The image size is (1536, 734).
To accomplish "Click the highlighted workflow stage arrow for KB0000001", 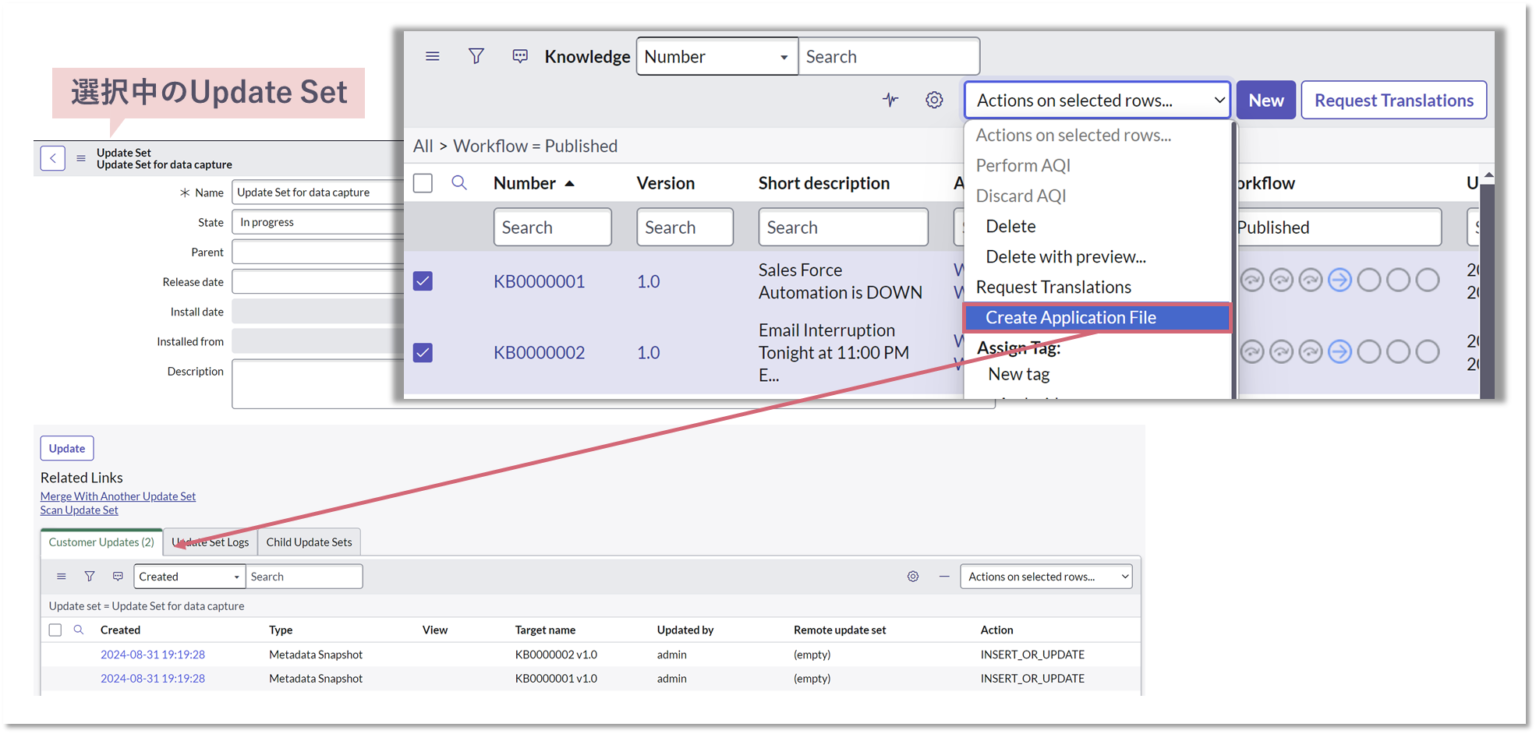I will pos(1338,281).
